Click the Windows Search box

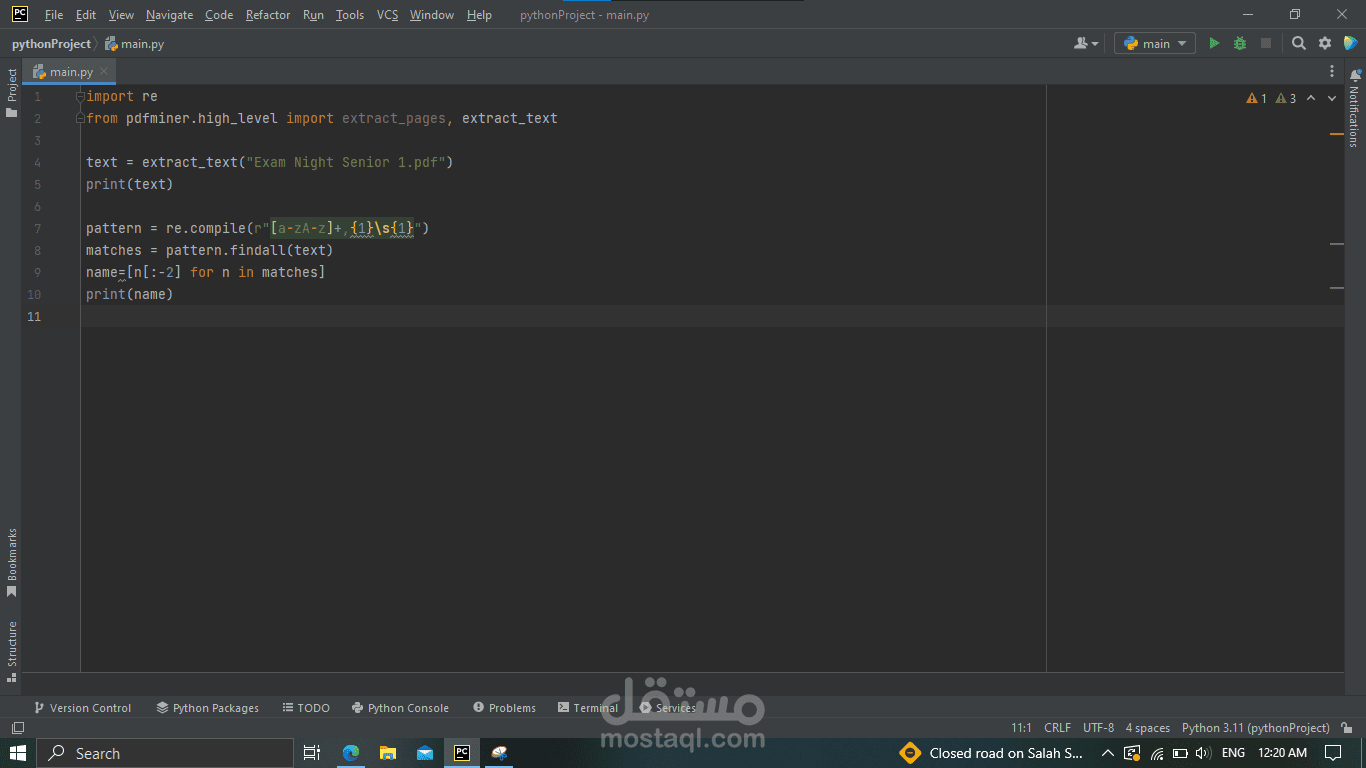165,753
